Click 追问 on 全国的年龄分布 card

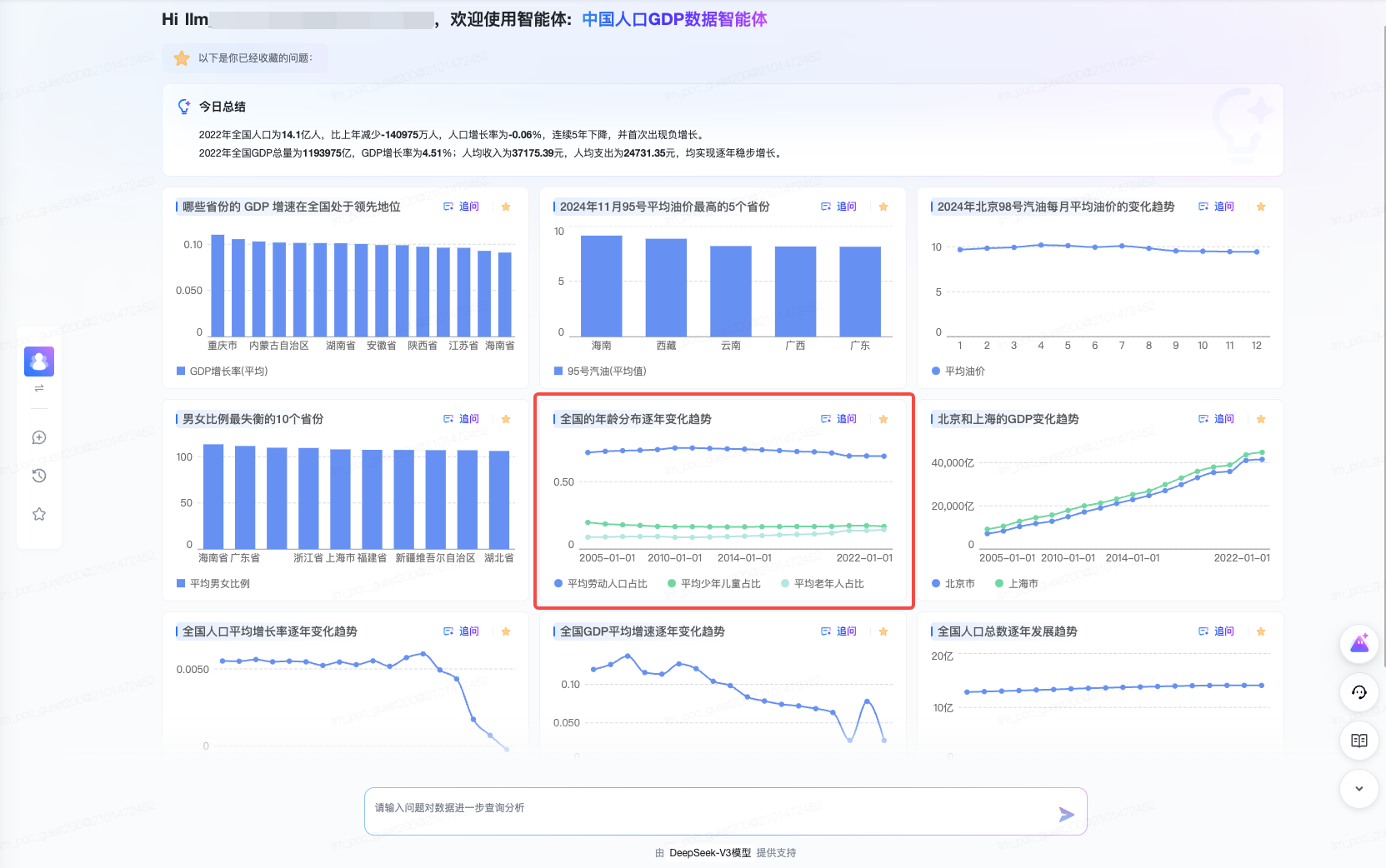[839, 419]
